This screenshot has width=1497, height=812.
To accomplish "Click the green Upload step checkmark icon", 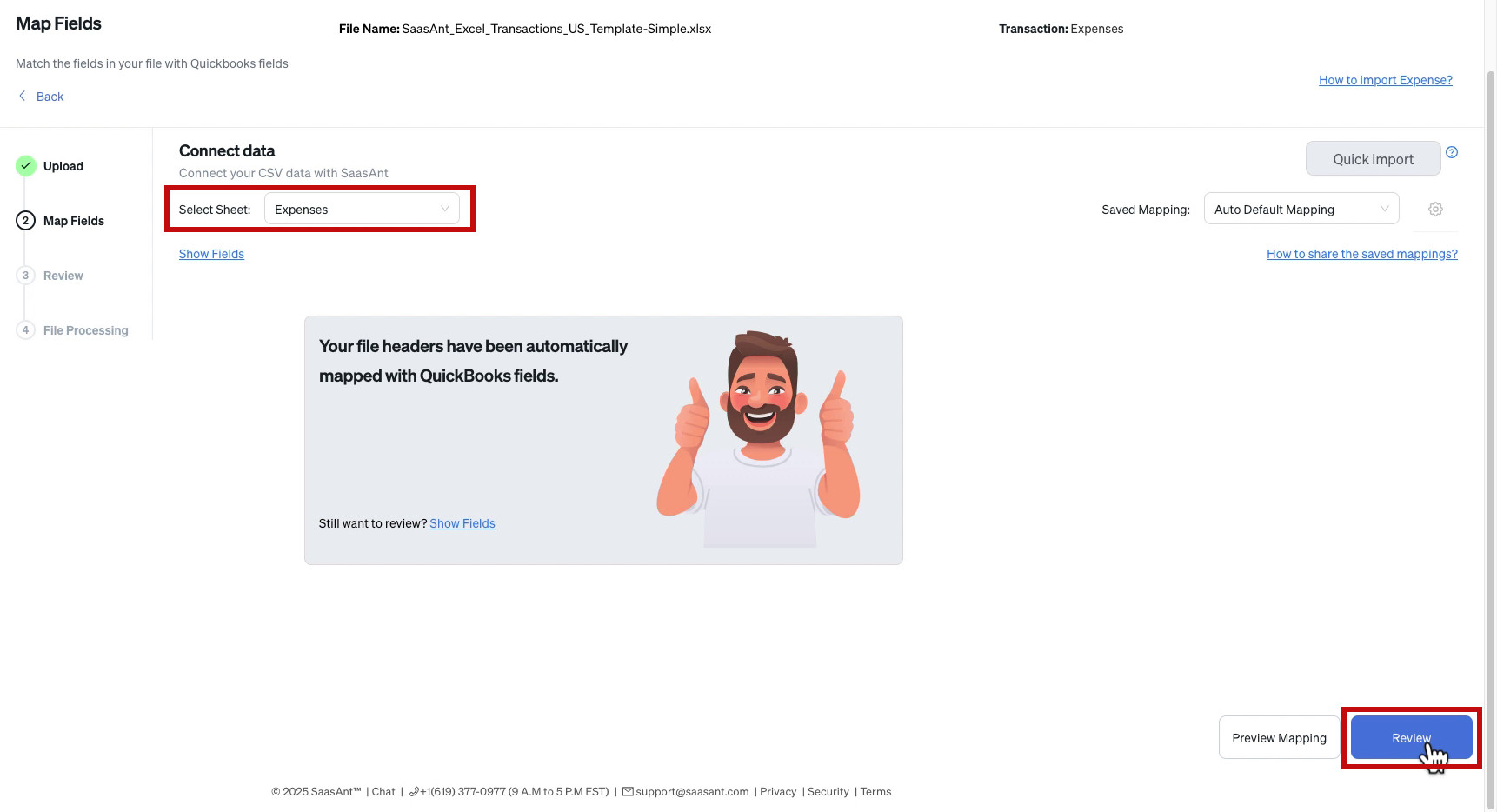I will pos(26,166).
